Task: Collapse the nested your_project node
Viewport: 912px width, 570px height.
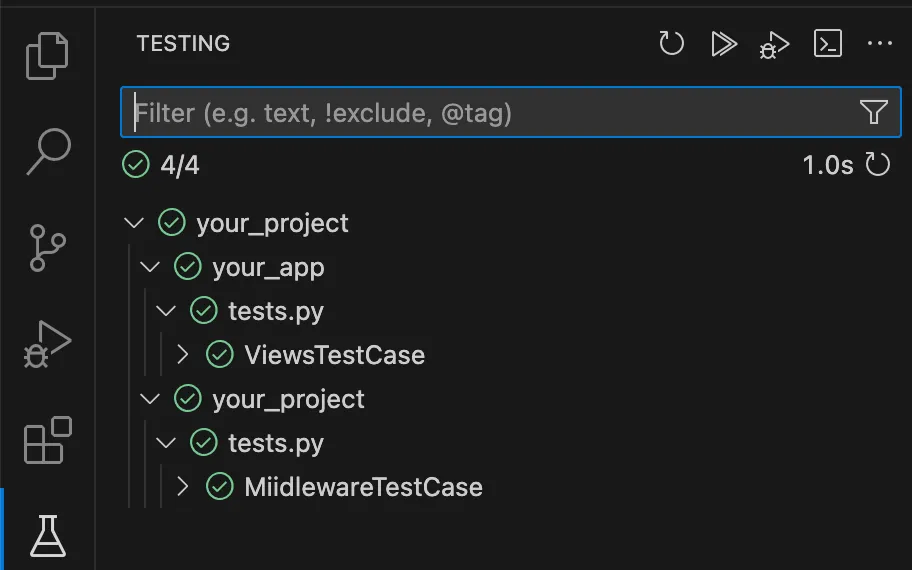Action: [150, 399]
